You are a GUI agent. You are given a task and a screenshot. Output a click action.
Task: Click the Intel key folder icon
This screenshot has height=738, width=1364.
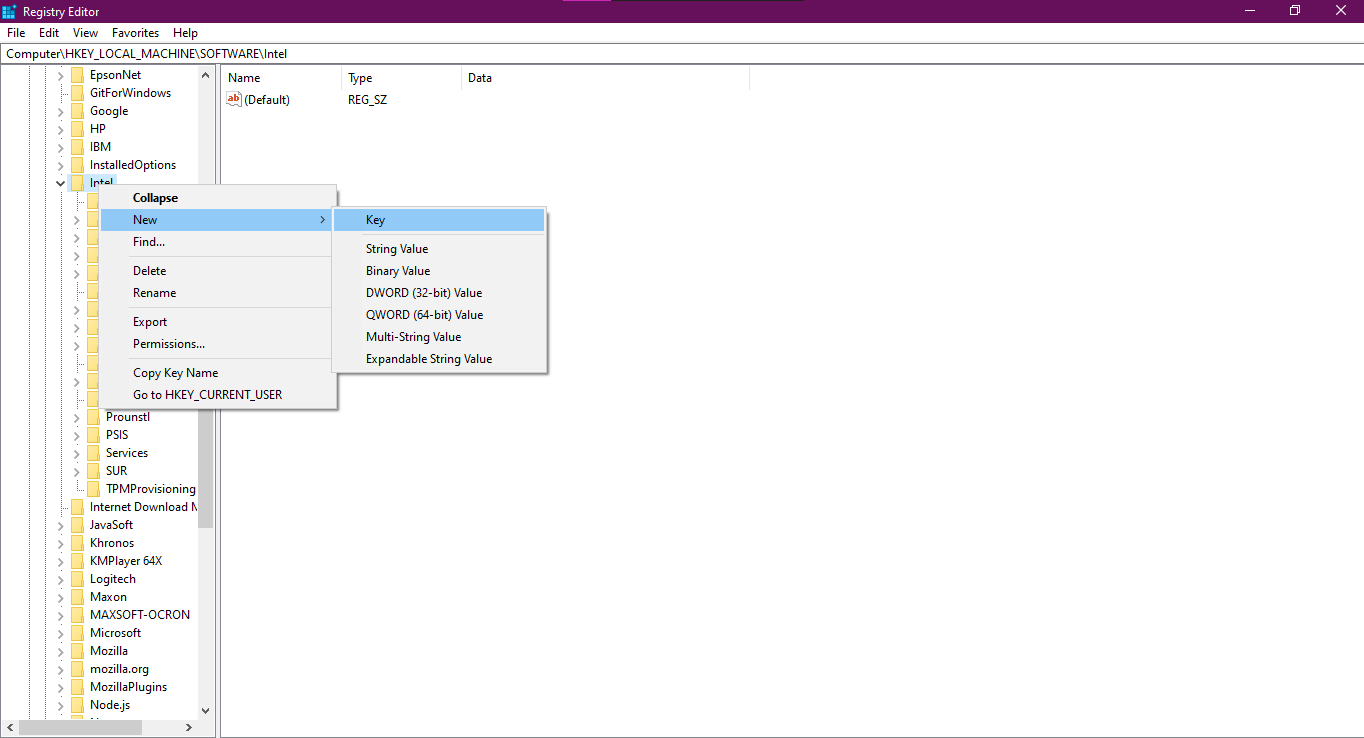(x=79, y=182)
